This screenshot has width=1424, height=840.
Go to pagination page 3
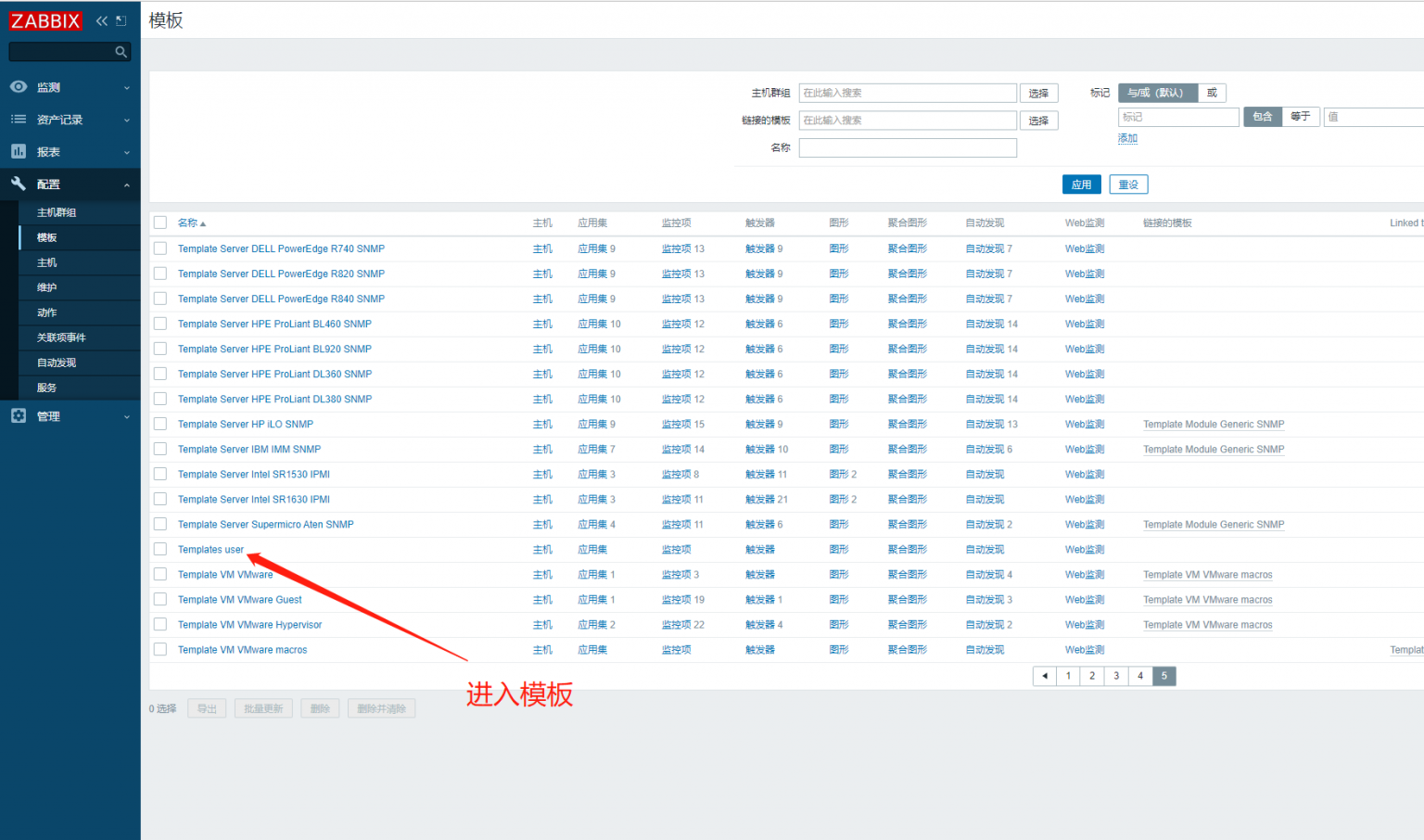pyautogui.click(x=1116, y=676)
